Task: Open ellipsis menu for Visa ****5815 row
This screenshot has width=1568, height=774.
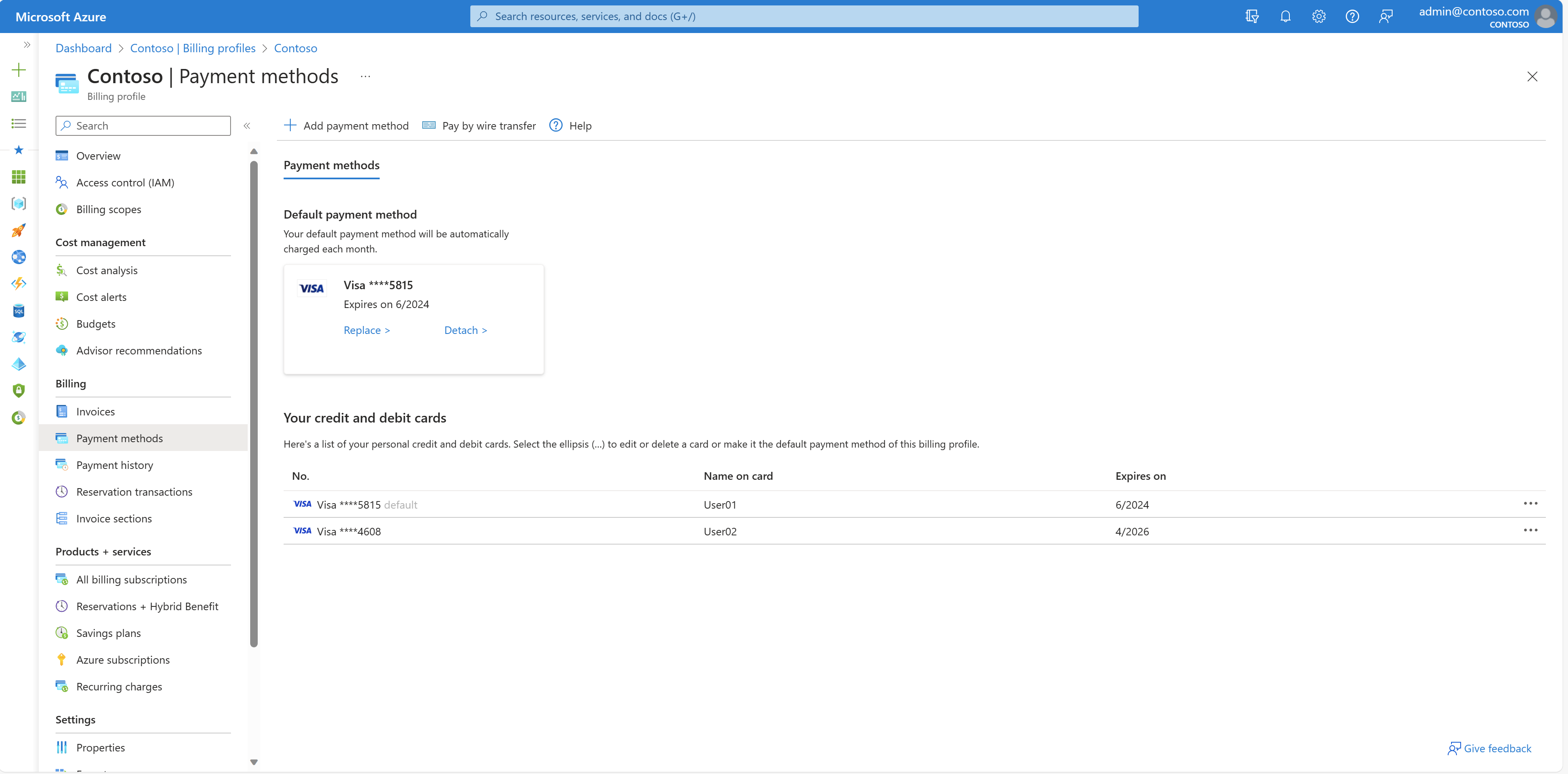Action: pyautogui.click(x=1530, y=504)
